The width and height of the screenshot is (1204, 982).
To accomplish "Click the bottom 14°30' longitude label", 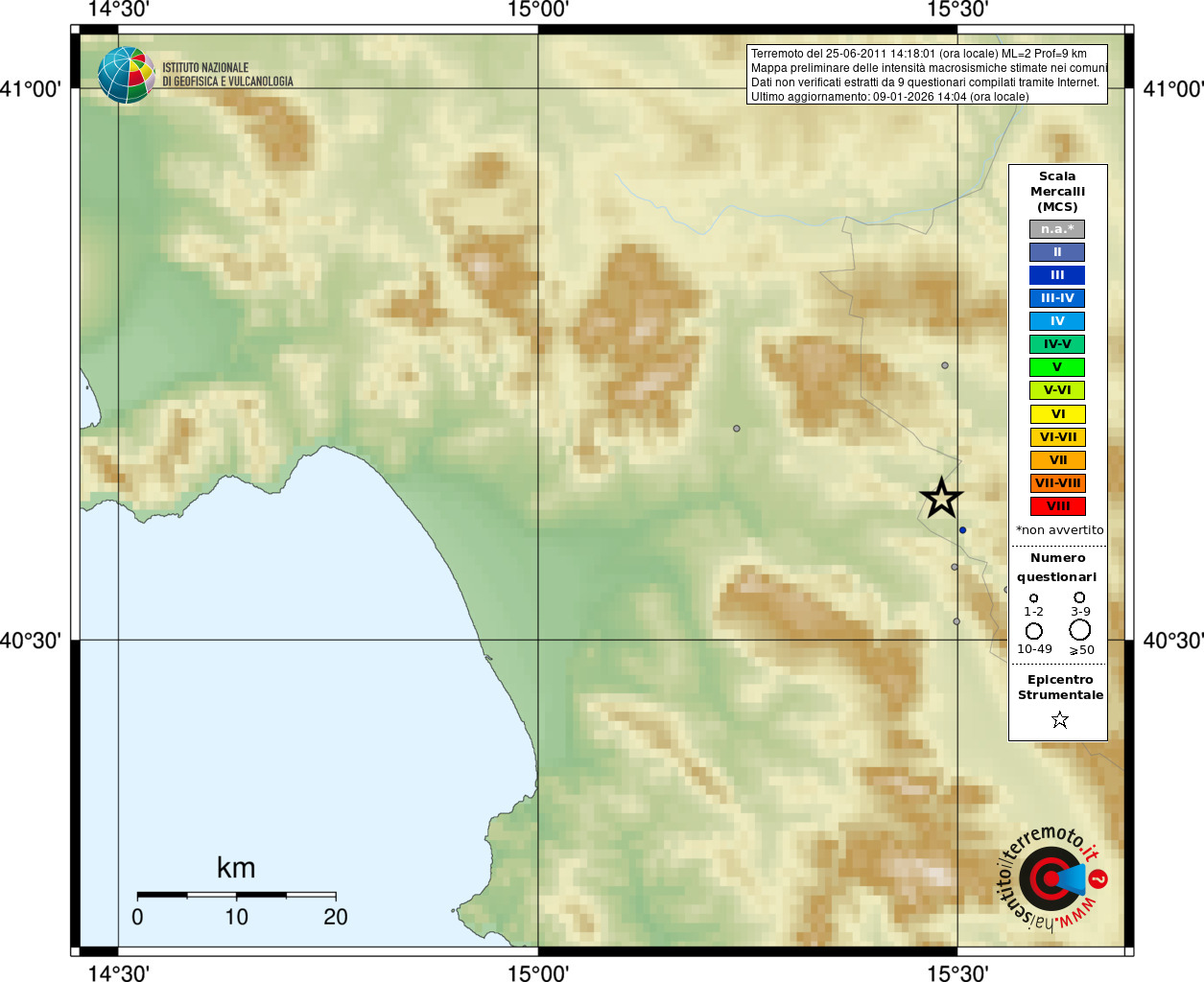I will (x=119, y=973).
